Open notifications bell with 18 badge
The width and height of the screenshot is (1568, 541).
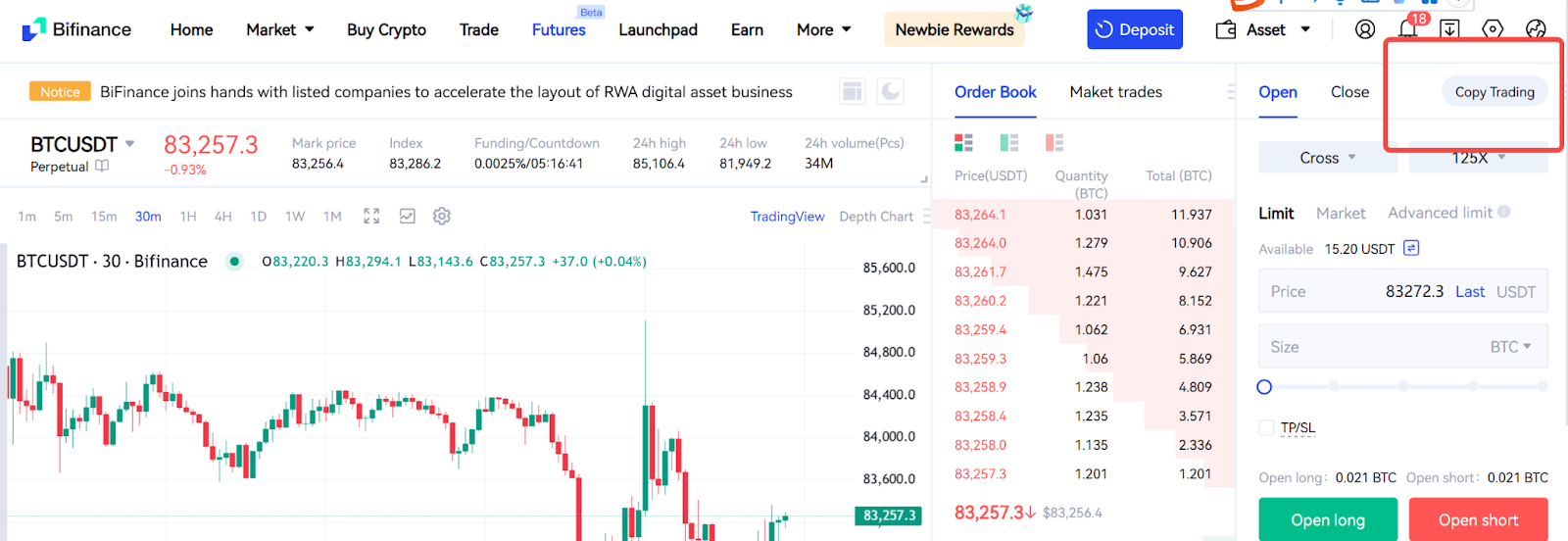[1407, 29]
